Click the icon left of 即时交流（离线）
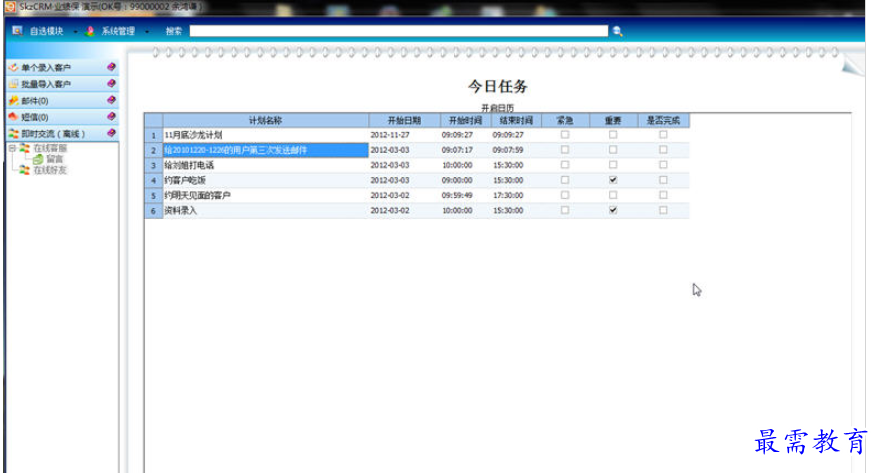876x473 pixels. 13,133
